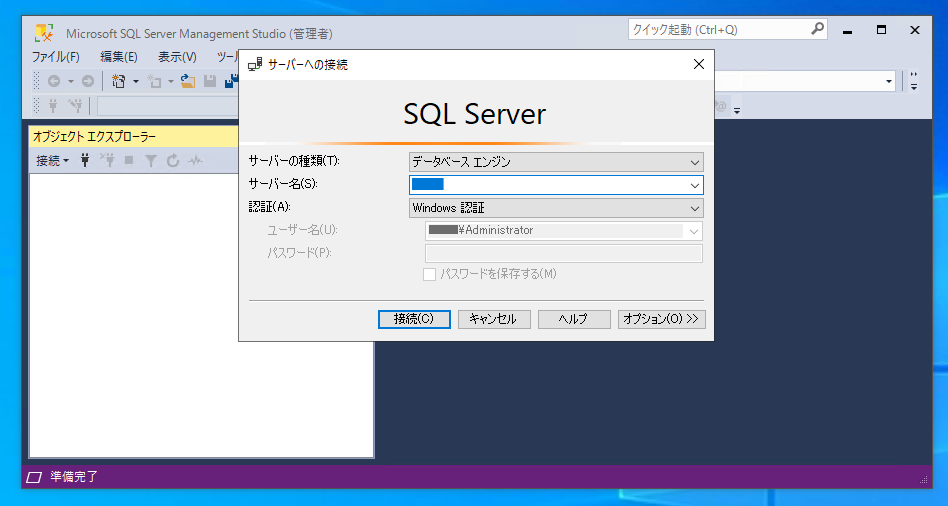948x506 pixels.
Task: Click the 接続(C) connect button
Action: [414, 319]
